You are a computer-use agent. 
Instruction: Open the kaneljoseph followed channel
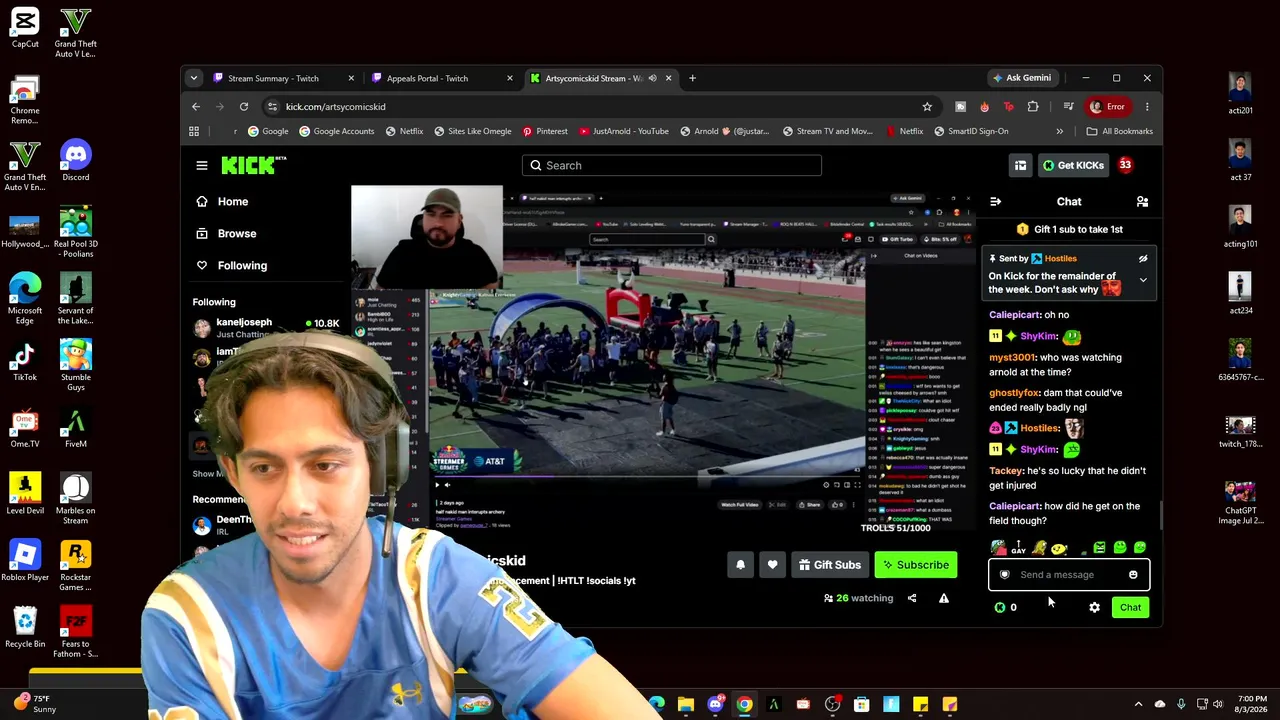[266, 328]
